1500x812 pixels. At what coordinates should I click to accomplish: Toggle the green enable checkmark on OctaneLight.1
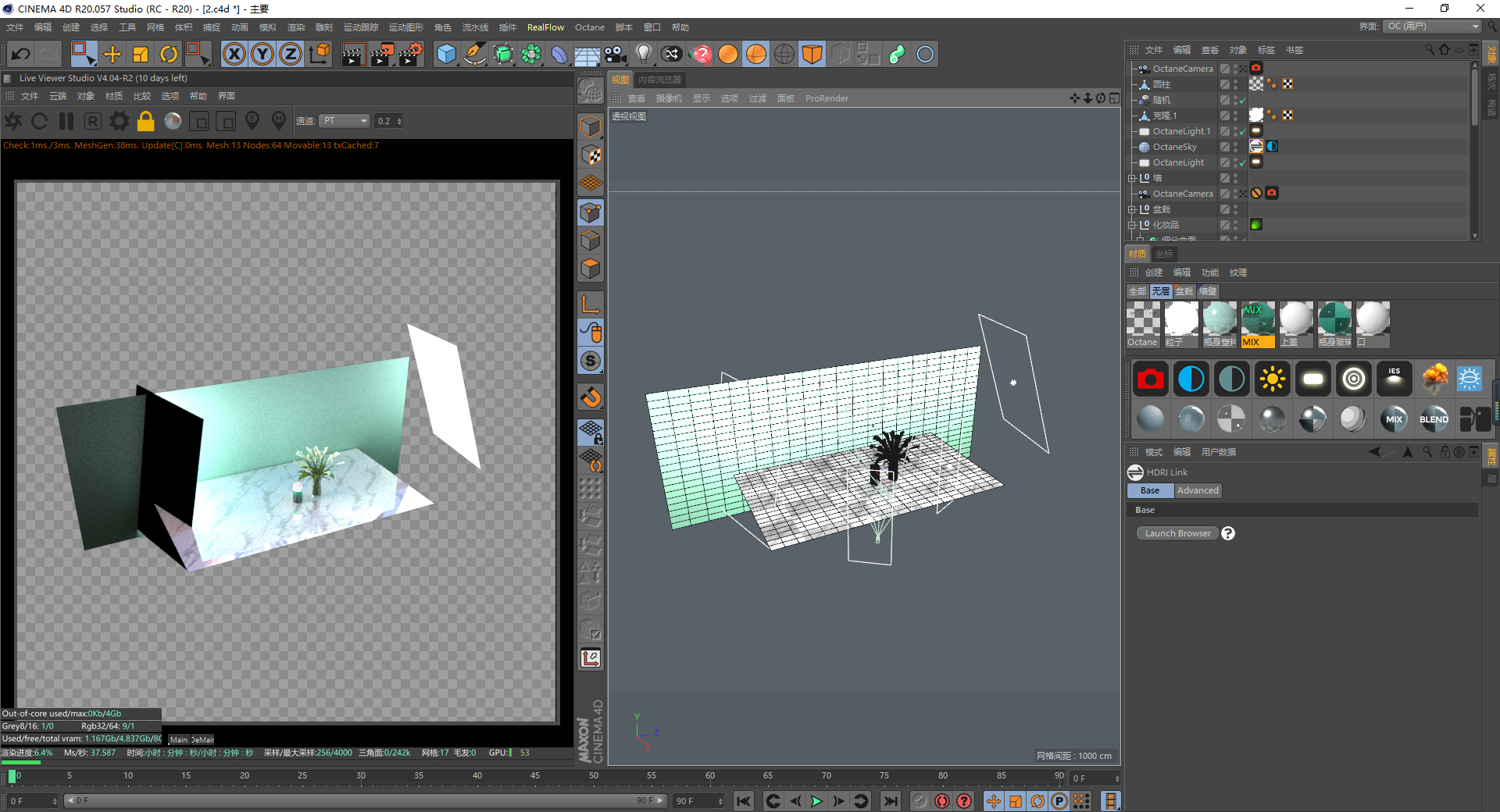[1243, 131]
